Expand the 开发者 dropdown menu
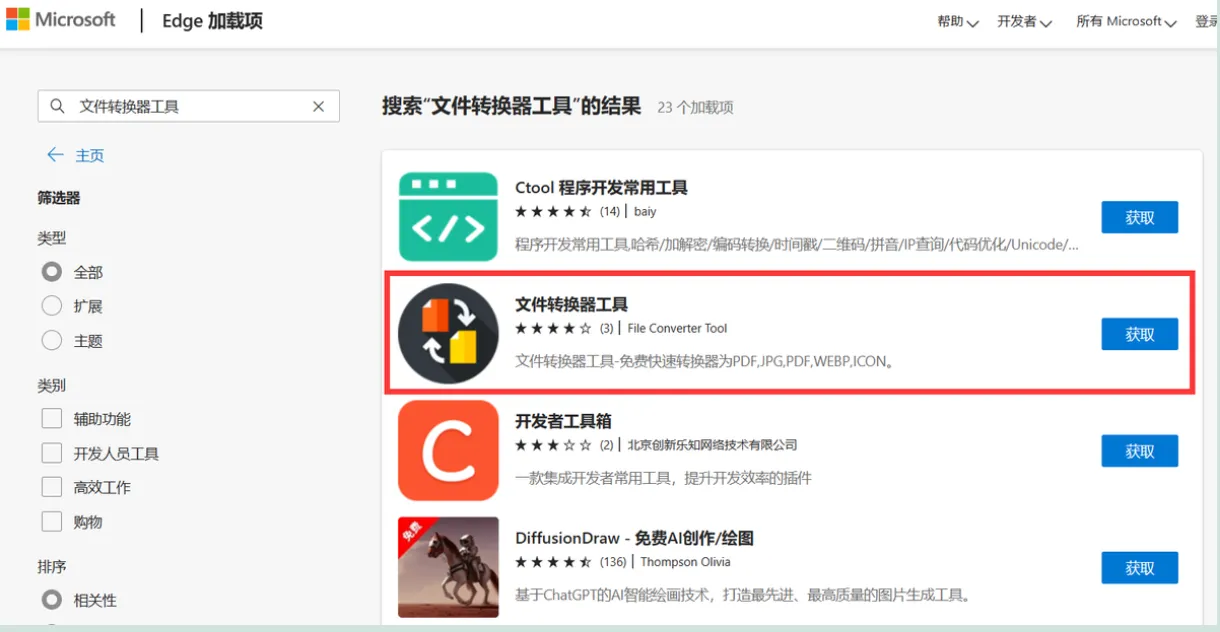The height and width of the screenshot is (632, 1220). point(1024,21)
